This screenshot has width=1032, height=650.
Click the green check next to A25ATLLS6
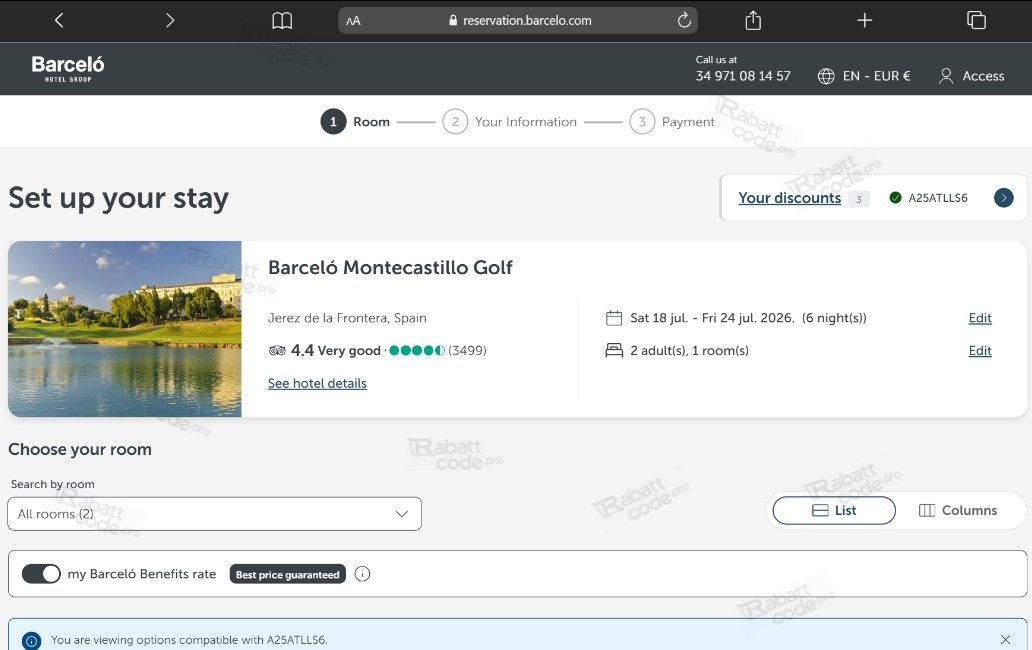(x=895, y=197)
